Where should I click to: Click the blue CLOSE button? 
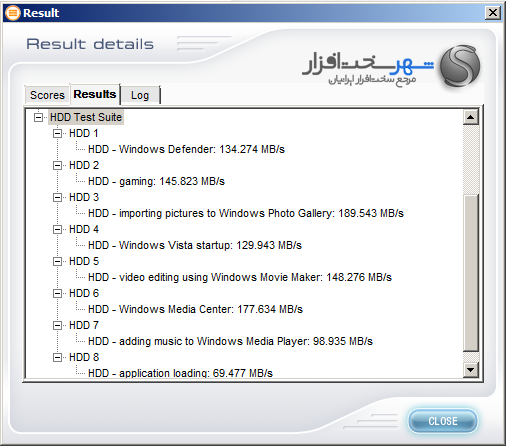pyautogui.click(x=443, y=421)
